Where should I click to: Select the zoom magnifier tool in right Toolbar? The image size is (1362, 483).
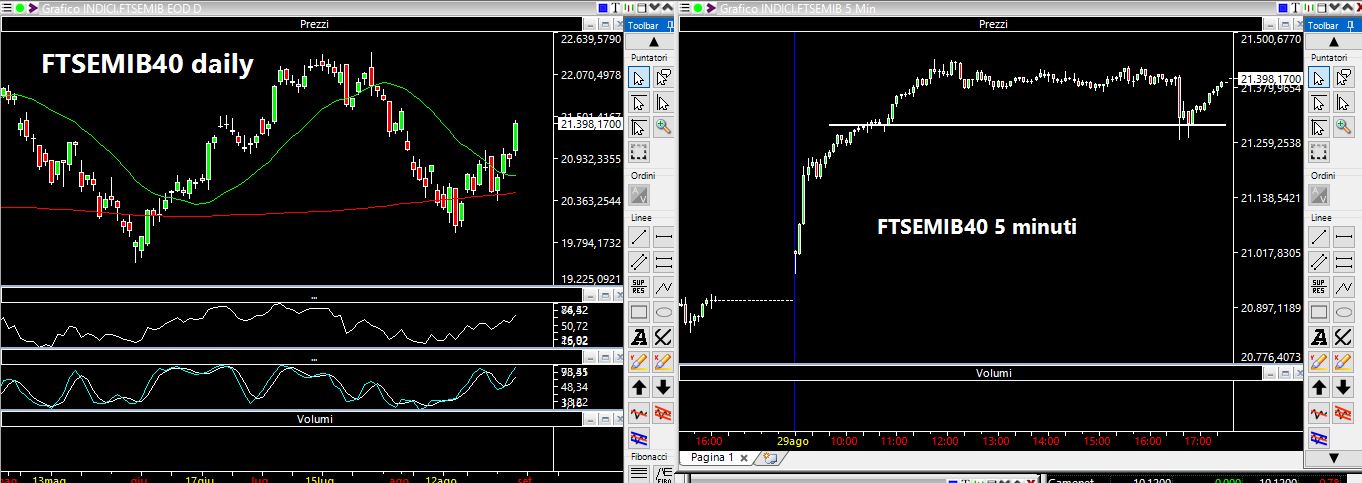point(1342,127)
